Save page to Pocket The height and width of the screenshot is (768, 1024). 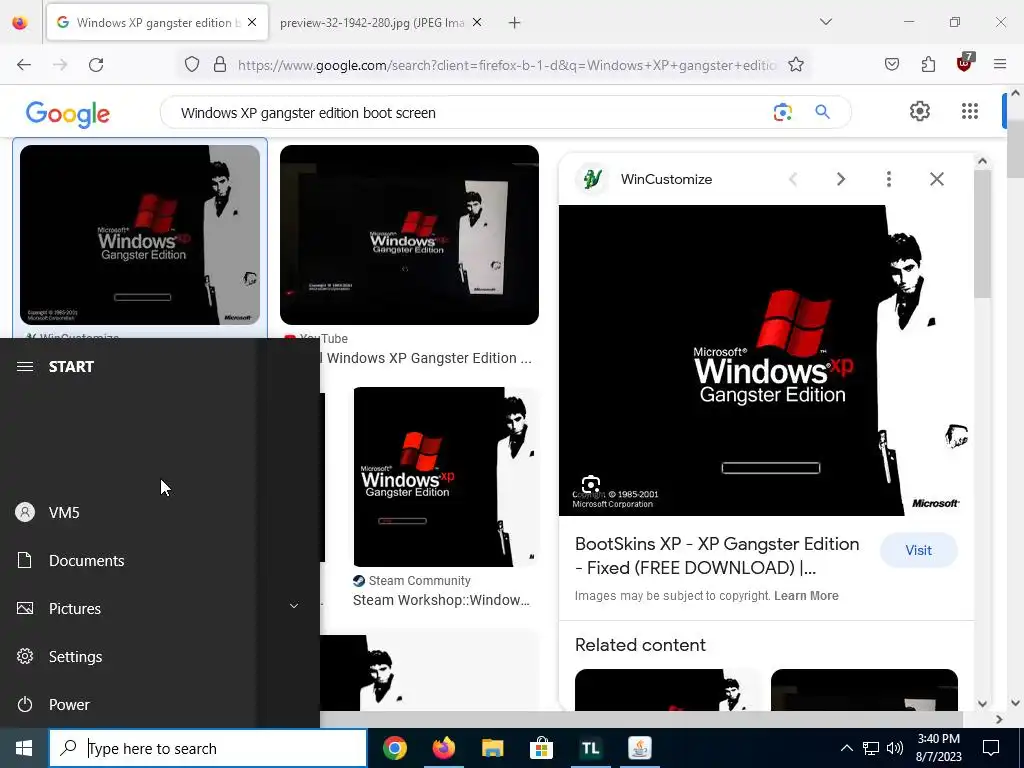pos(892,64)
